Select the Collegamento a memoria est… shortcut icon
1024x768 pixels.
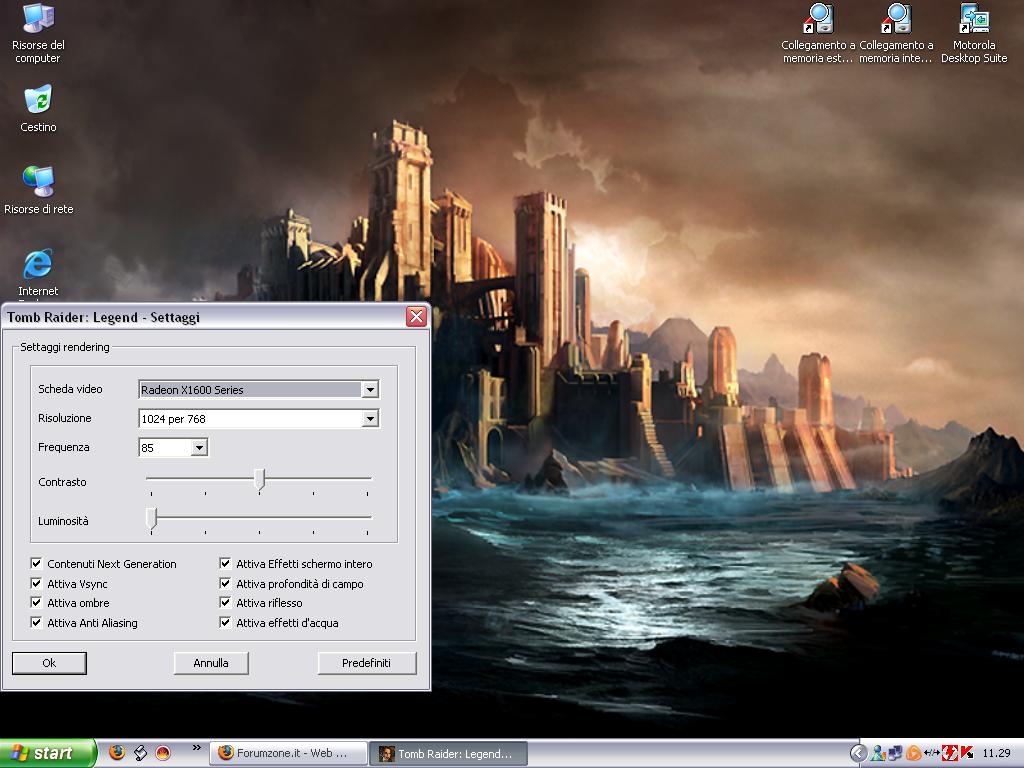(x=818, y=33)
